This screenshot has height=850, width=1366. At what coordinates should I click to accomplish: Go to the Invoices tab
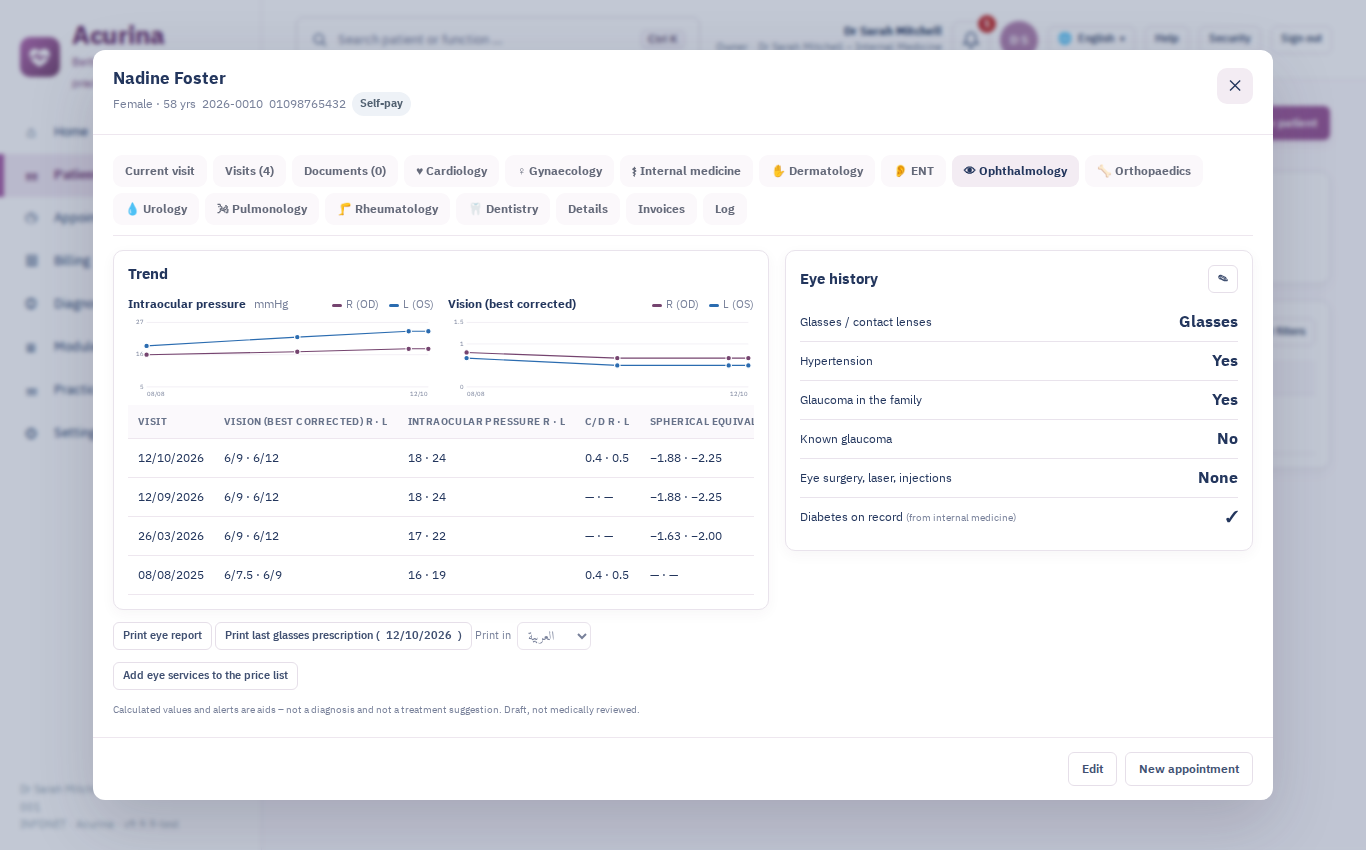point(661,209)
